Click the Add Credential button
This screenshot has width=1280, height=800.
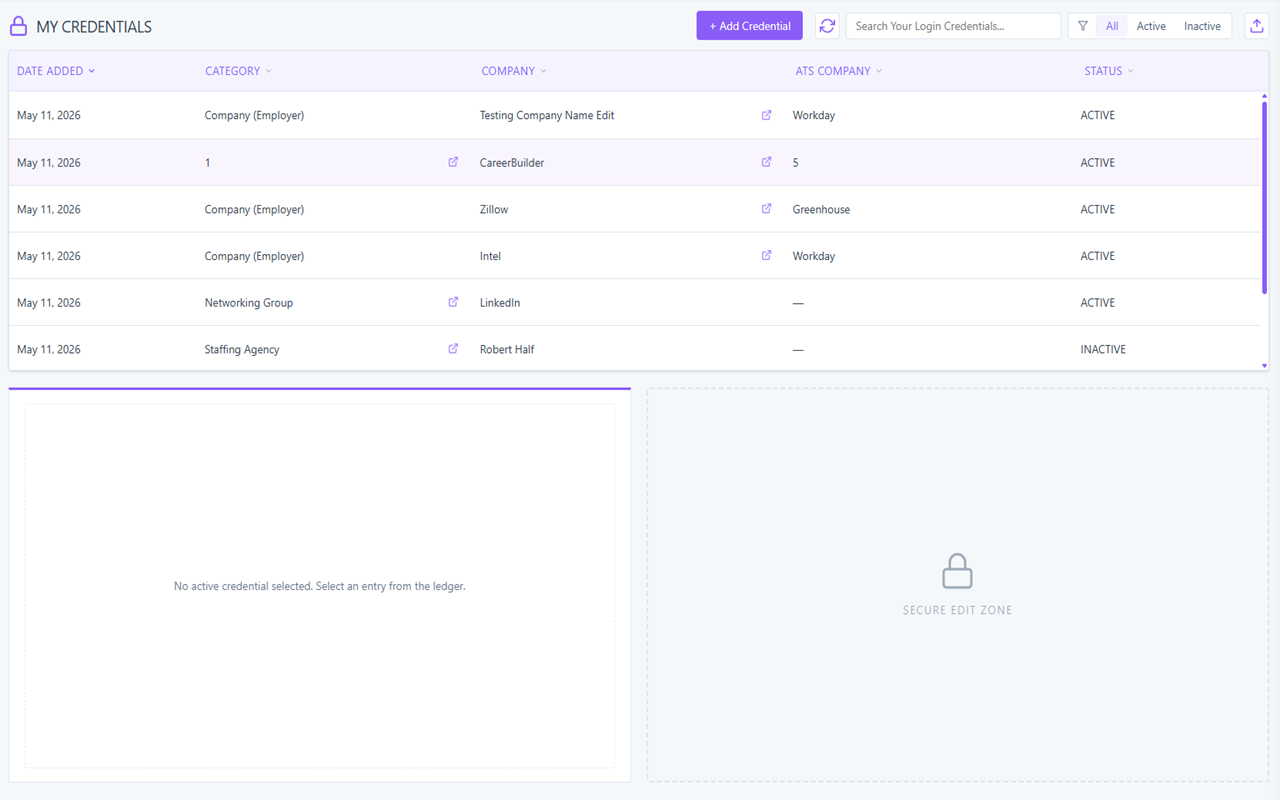749,26
